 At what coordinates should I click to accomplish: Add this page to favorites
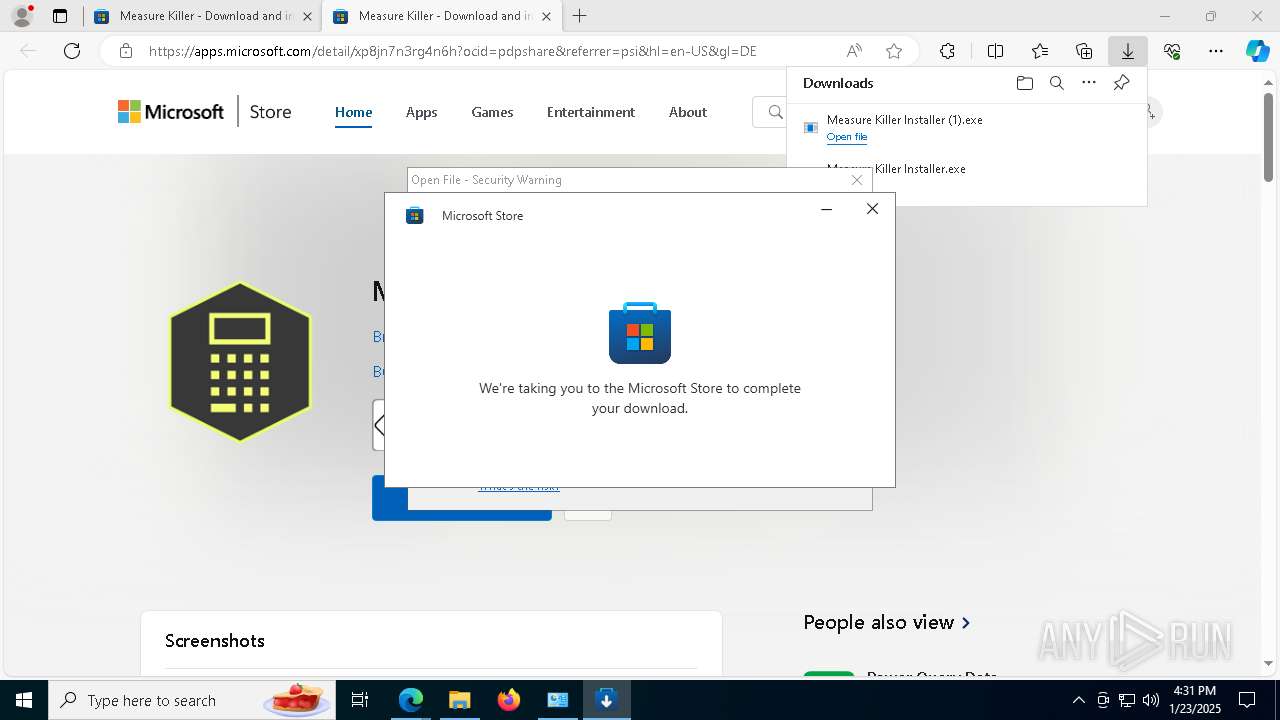click(x=894, y=51)
